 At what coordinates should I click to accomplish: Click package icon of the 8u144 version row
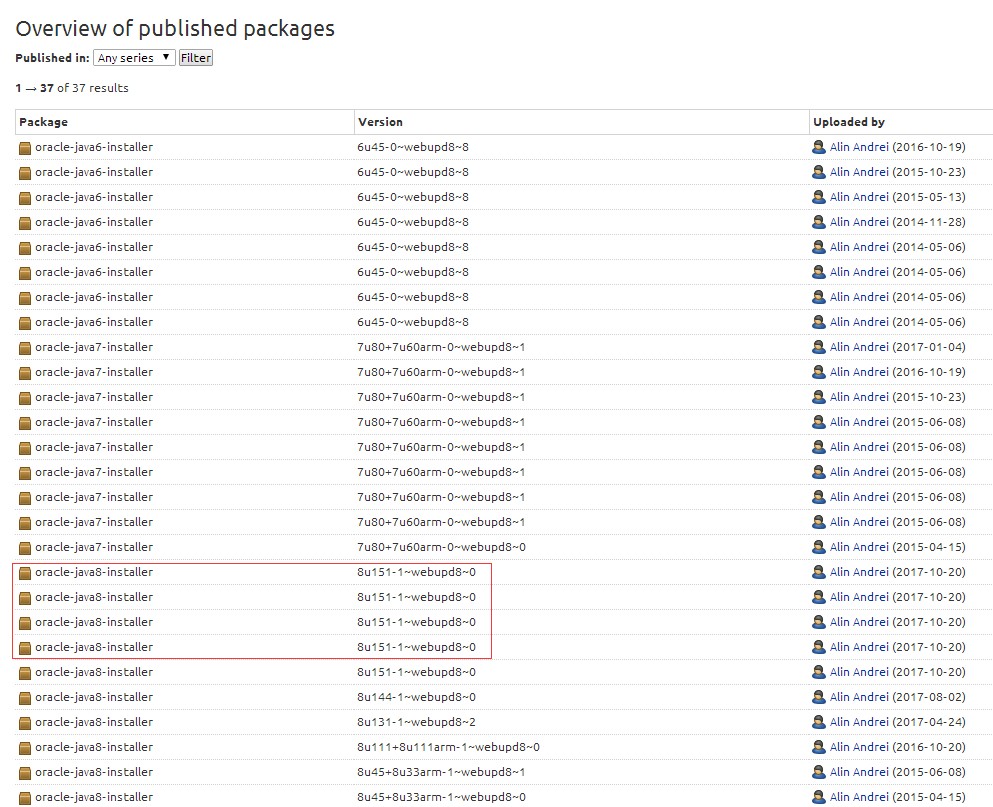pos(25,699)
